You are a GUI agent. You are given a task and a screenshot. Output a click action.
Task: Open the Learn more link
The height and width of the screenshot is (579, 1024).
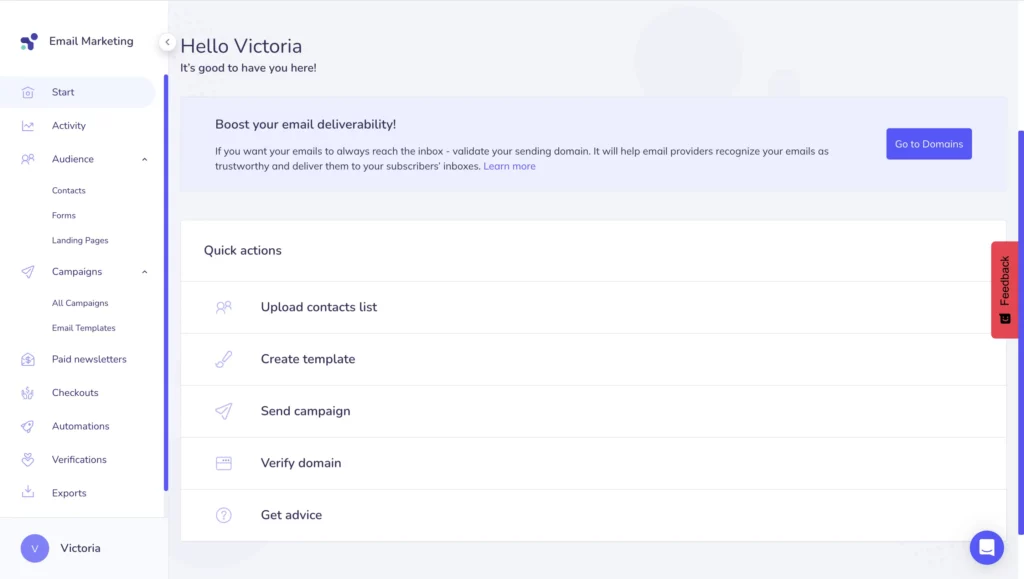[509, 166]
